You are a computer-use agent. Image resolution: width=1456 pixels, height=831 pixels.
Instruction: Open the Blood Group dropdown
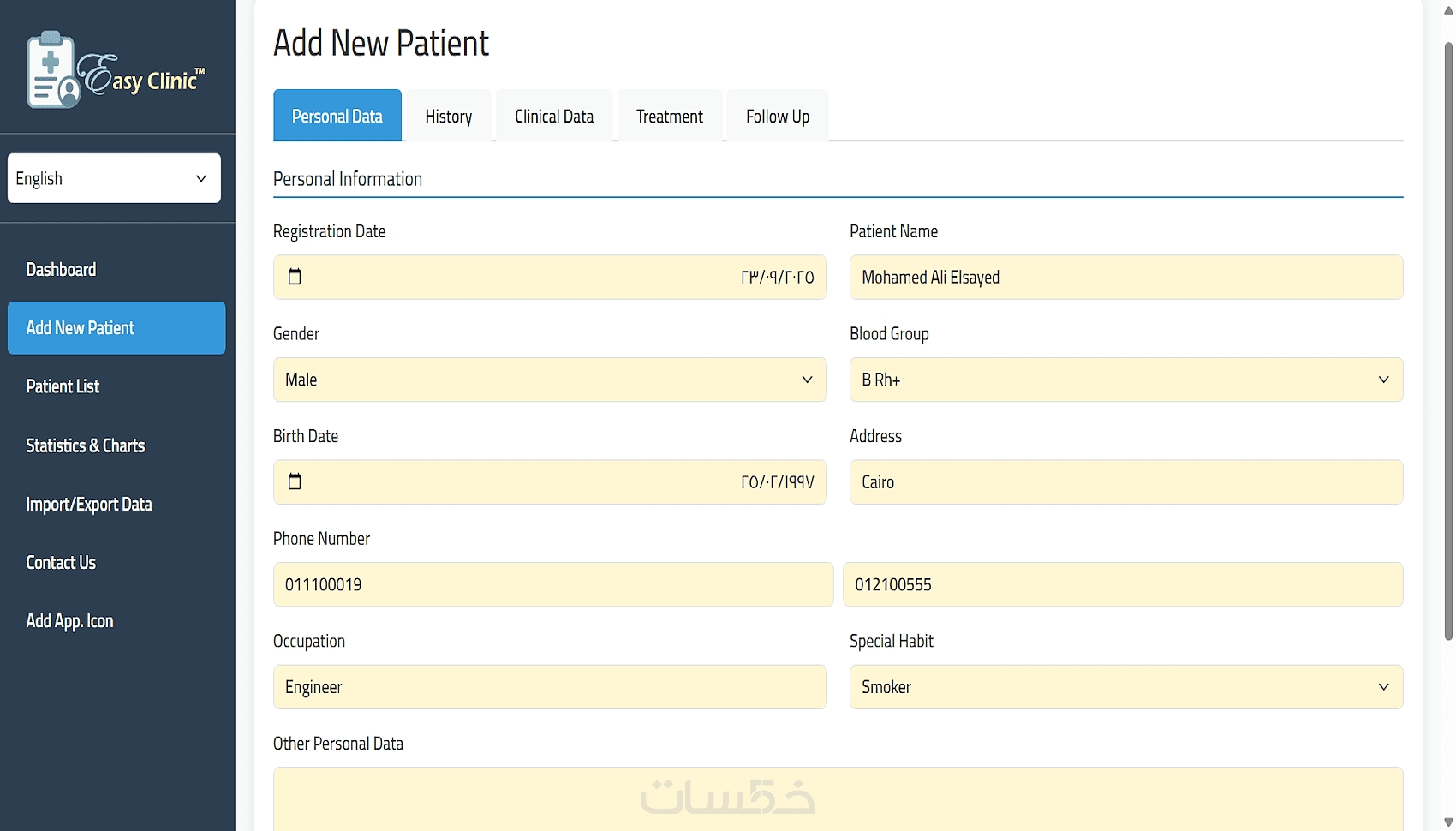coord(1125,380)
